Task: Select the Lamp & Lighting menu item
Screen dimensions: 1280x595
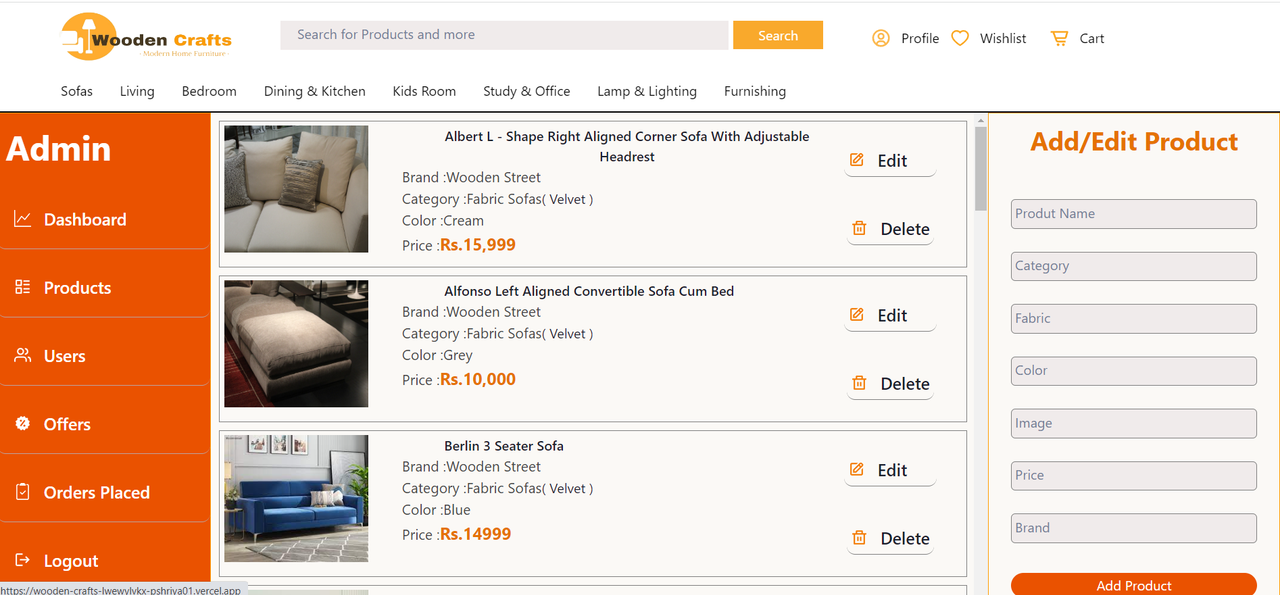Action: [647, 91]
